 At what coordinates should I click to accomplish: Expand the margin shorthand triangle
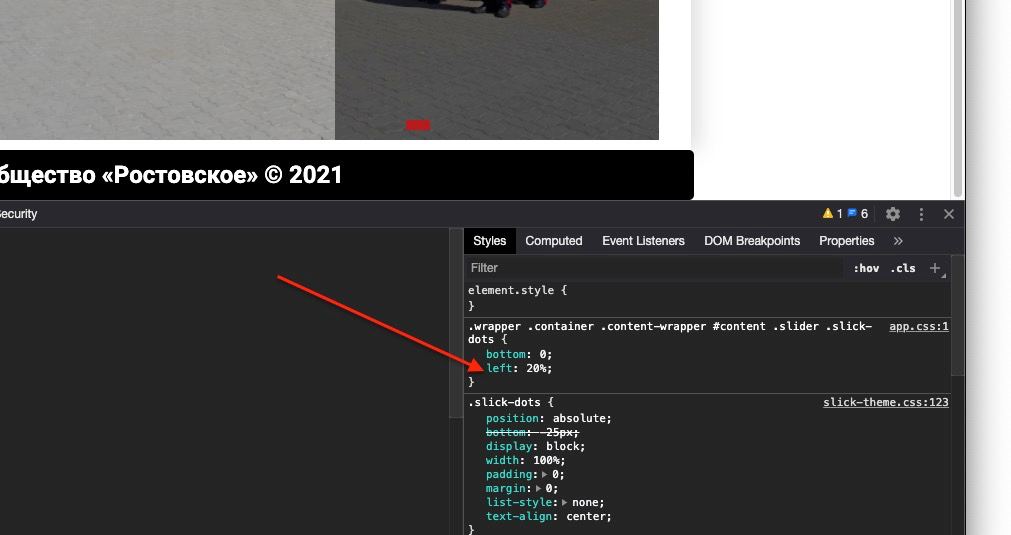pyautogui.click(x=539, y=489)
